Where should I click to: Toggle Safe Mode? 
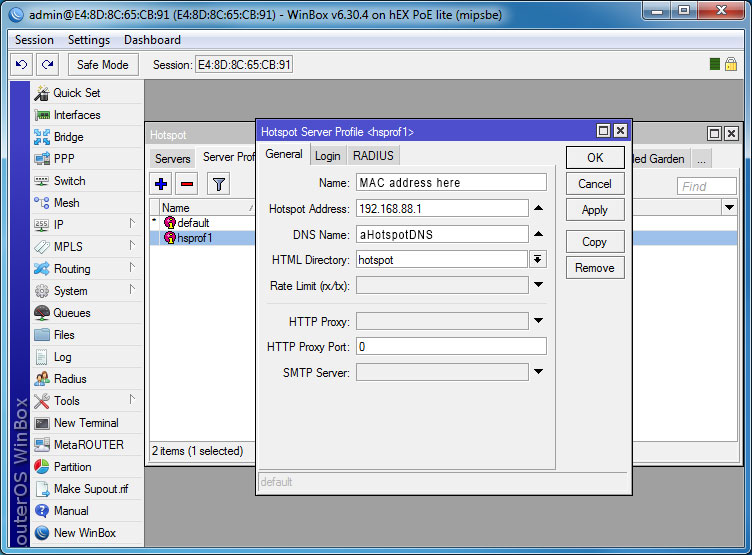pyautogui.click(x=103, y=64)
